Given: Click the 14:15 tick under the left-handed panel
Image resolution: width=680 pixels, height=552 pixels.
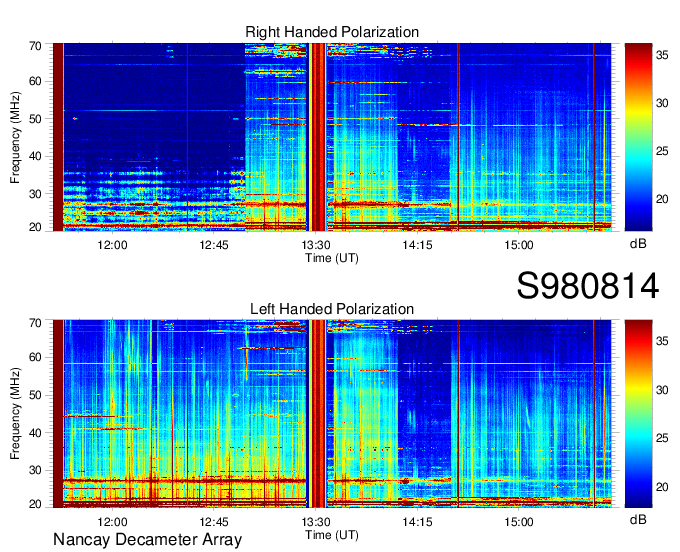Looking at the screenshot, I should [x=417, y=522].
